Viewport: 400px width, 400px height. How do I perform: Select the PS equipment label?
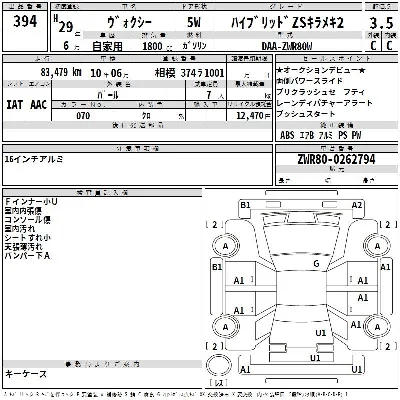coord(342,135)
